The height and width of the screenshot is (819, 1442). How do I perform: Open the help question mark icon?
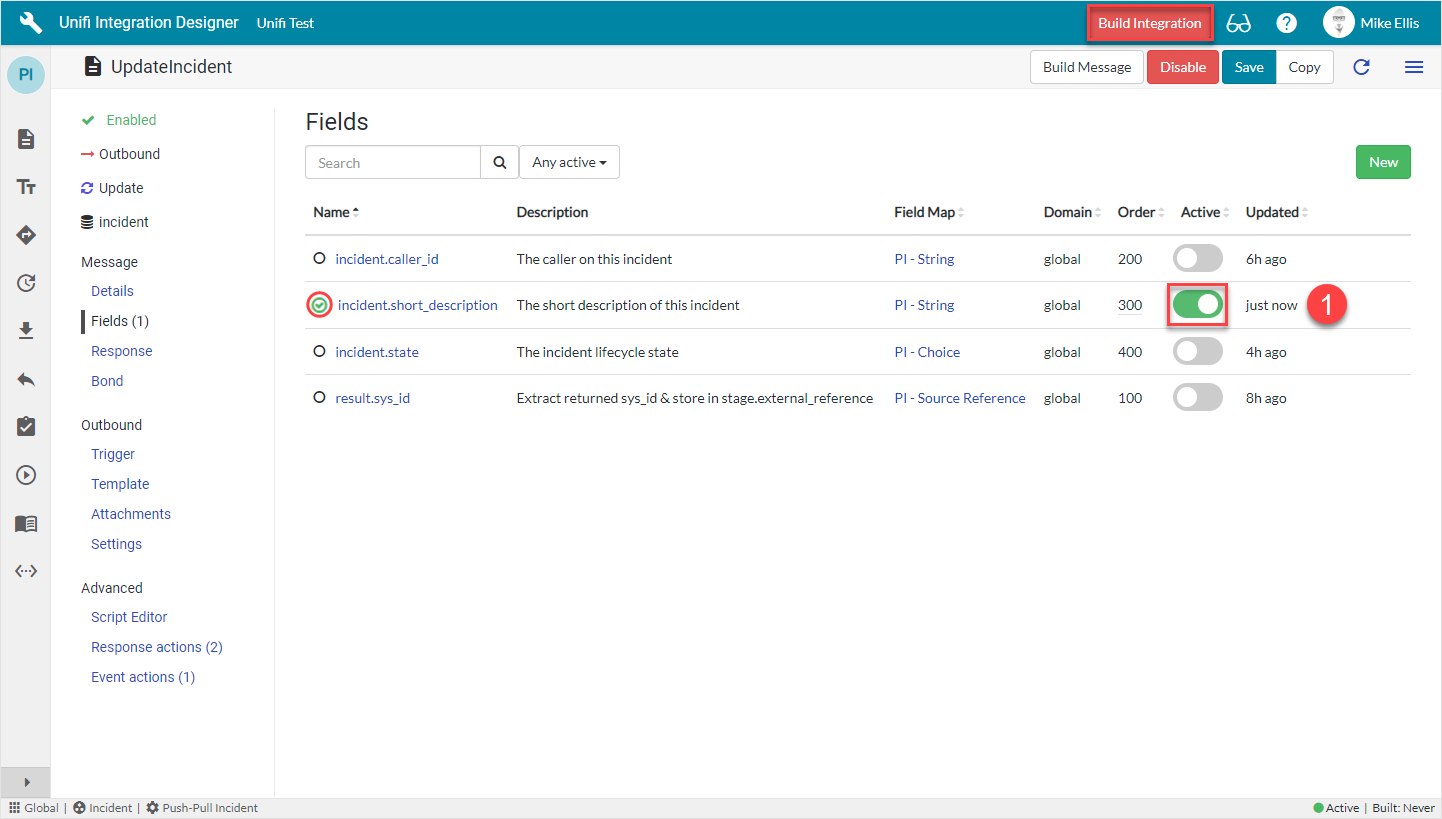tap(1287, 23)
